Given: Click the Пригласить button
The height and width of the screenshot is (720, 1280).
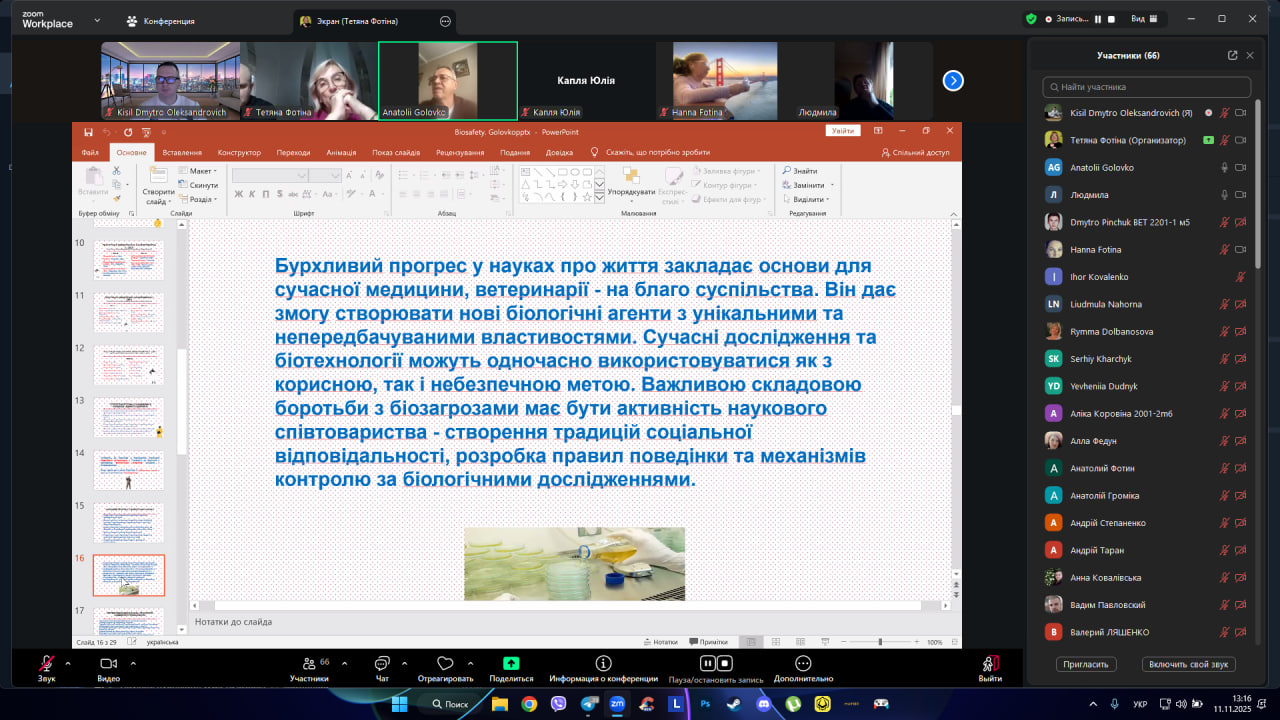Looking at the screenshot, I should click(x=1086, y=664).
